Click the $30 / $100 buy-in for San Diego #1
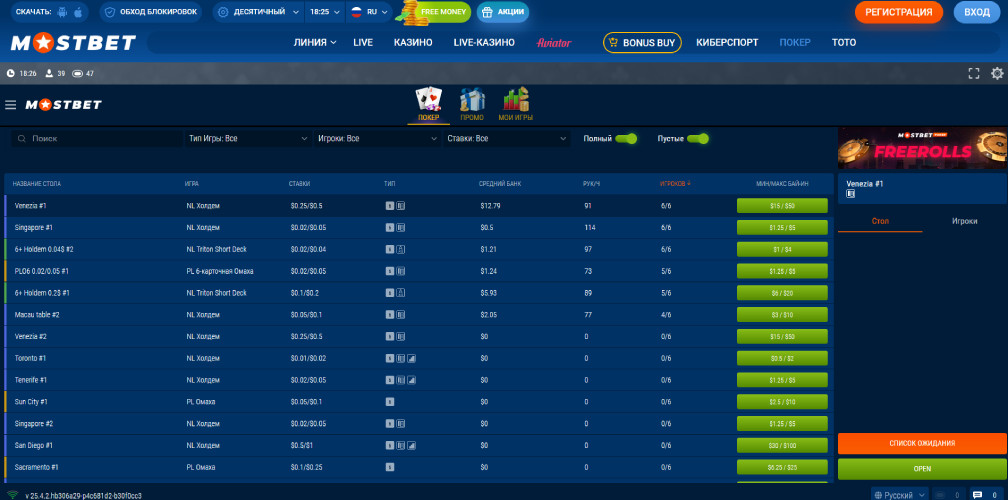This screenshot has width=1008, height=500. tap(782, 446)
